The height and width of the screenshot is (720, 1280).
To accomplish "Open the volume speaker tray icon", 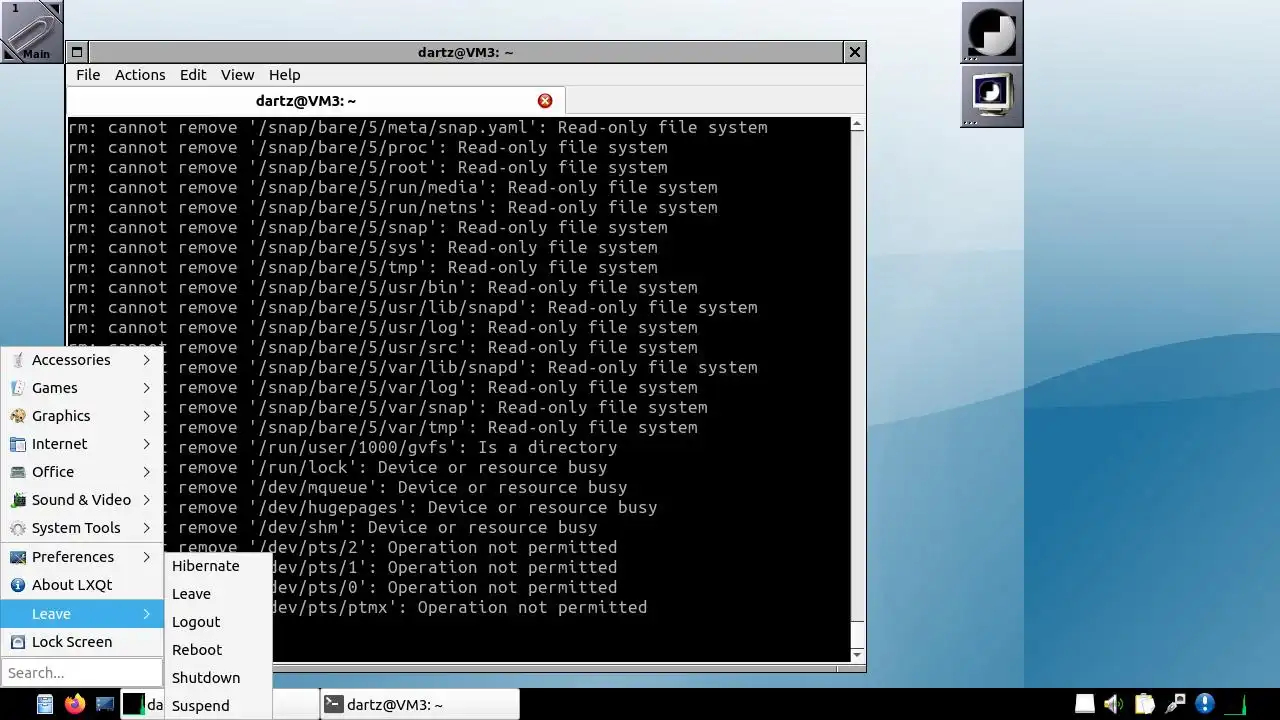I will [1114, 705].
